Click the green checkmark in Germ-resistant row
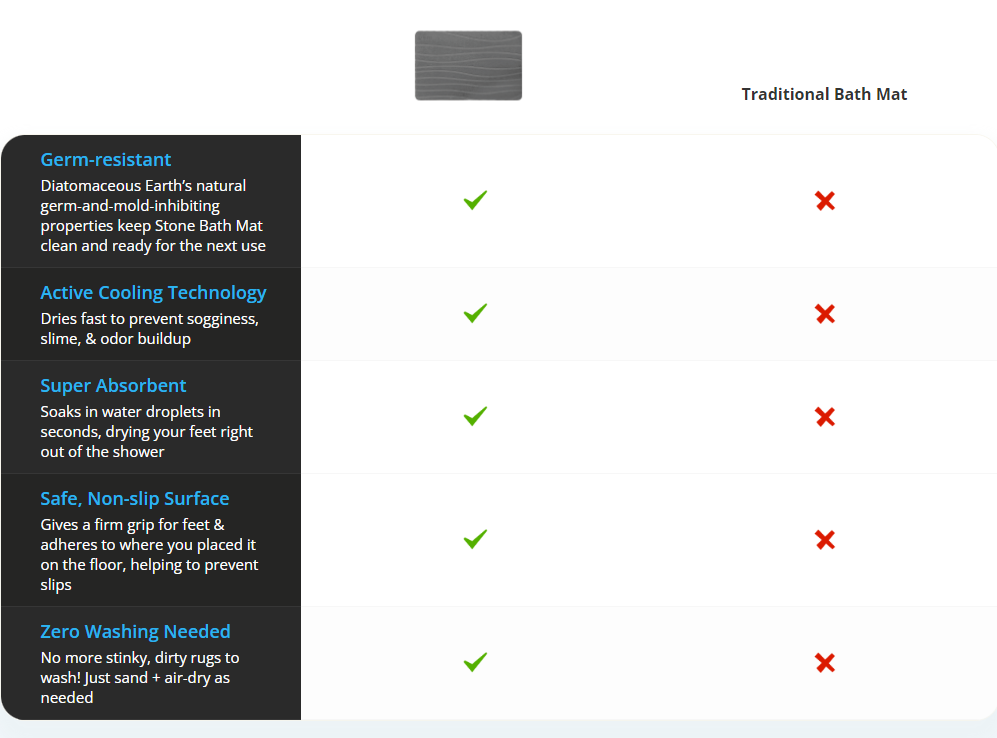997x738 pixels. pos(475,201)
